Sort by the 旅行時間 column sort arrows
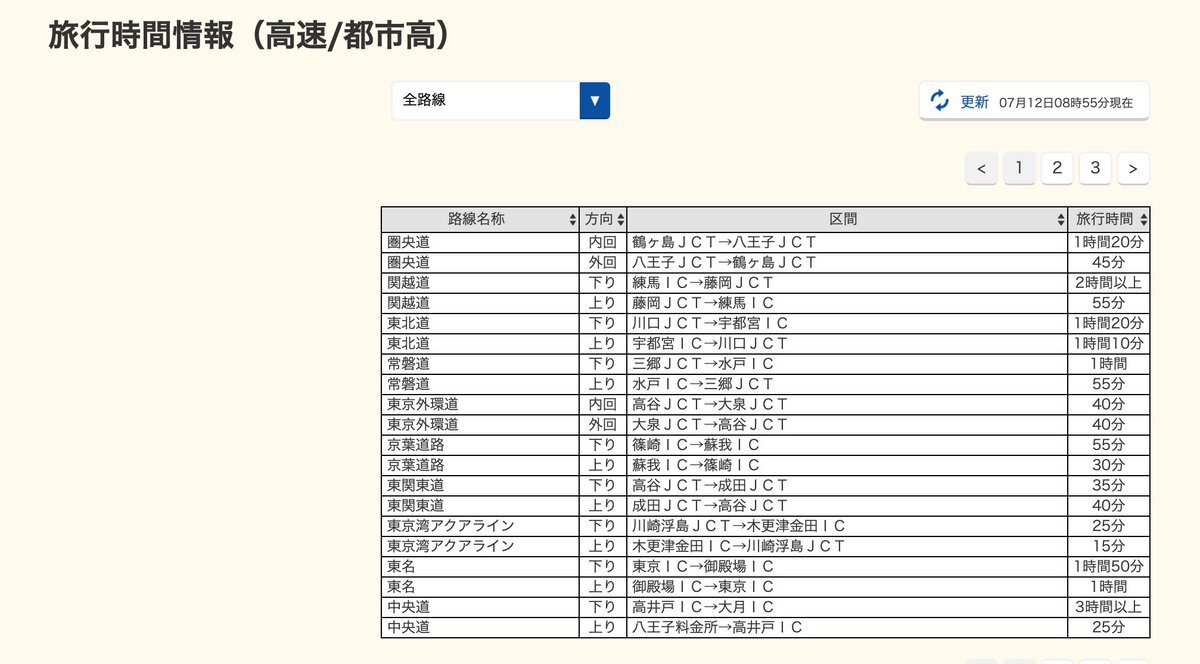The width and height of the screenshot is (1200, 664). [x=1144, y=219]
